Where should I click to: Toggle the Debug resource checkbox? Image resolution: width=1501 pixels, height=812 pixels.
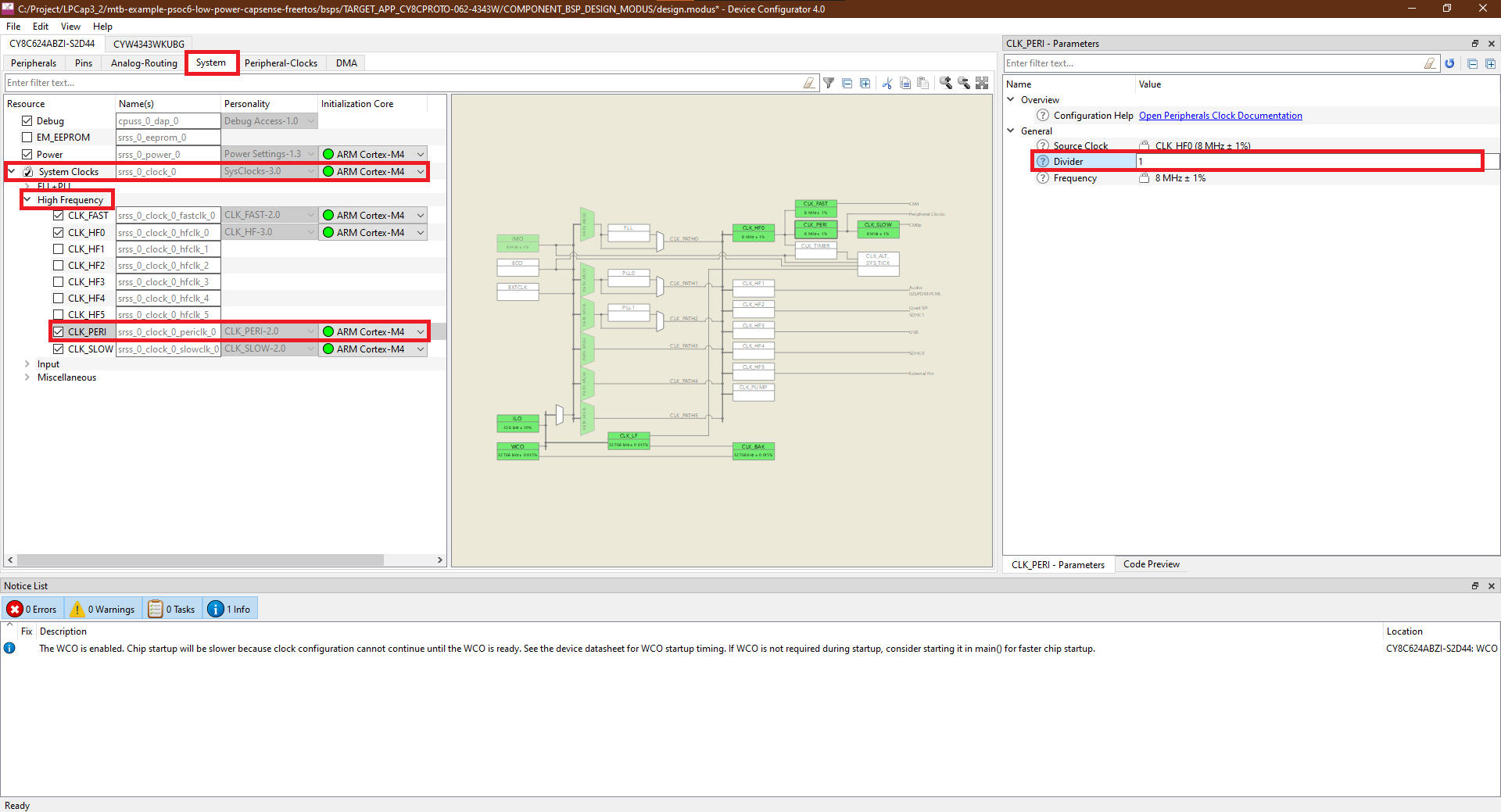click(x=27, y=121)
